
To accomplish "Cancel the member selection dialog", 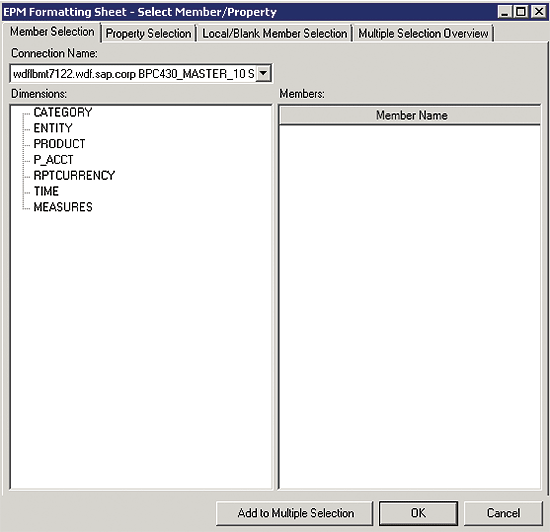I will tap(503, 513).
